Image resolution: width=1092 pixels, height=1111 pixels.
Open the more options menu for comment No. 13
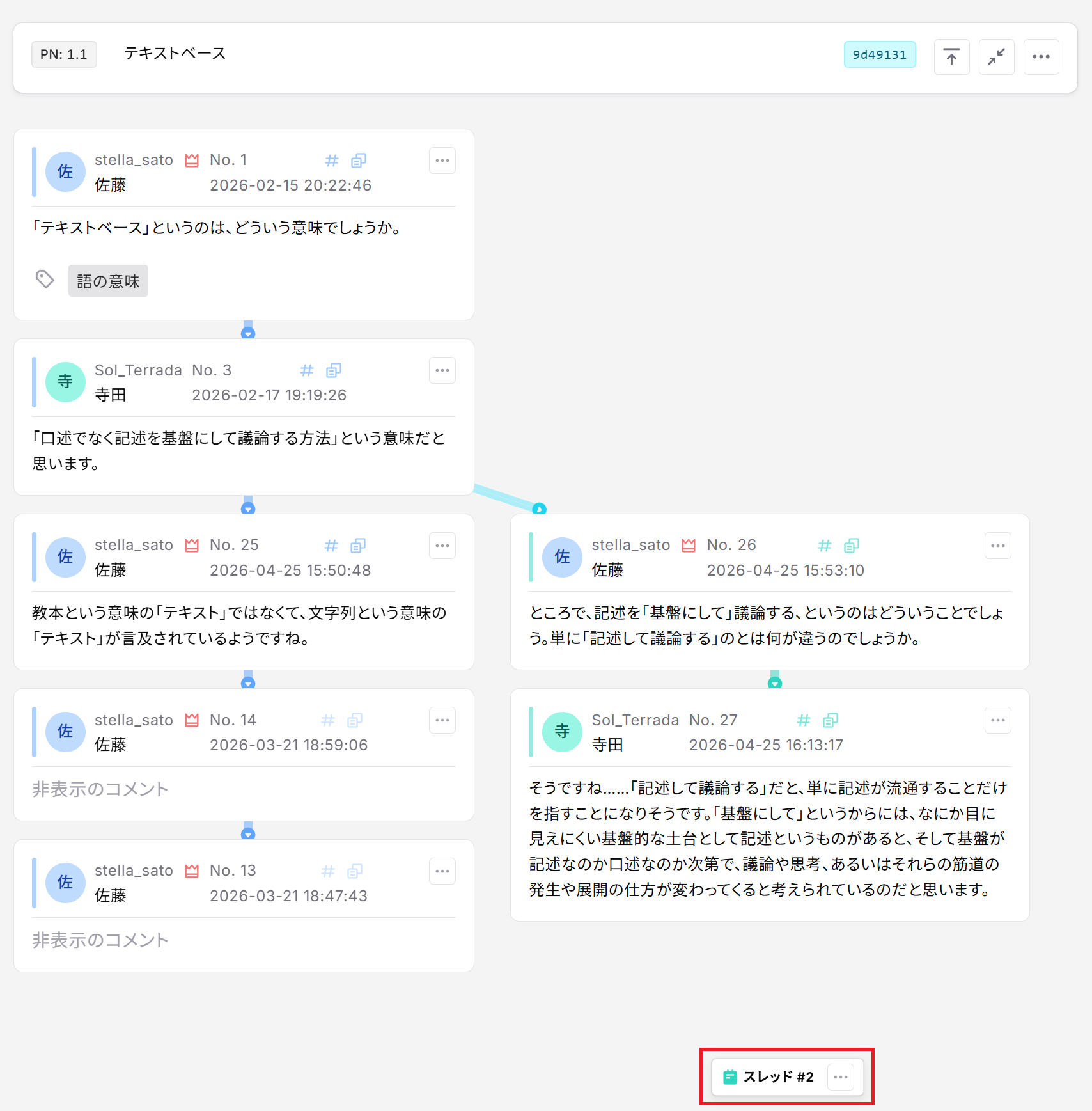click(442, 871)
